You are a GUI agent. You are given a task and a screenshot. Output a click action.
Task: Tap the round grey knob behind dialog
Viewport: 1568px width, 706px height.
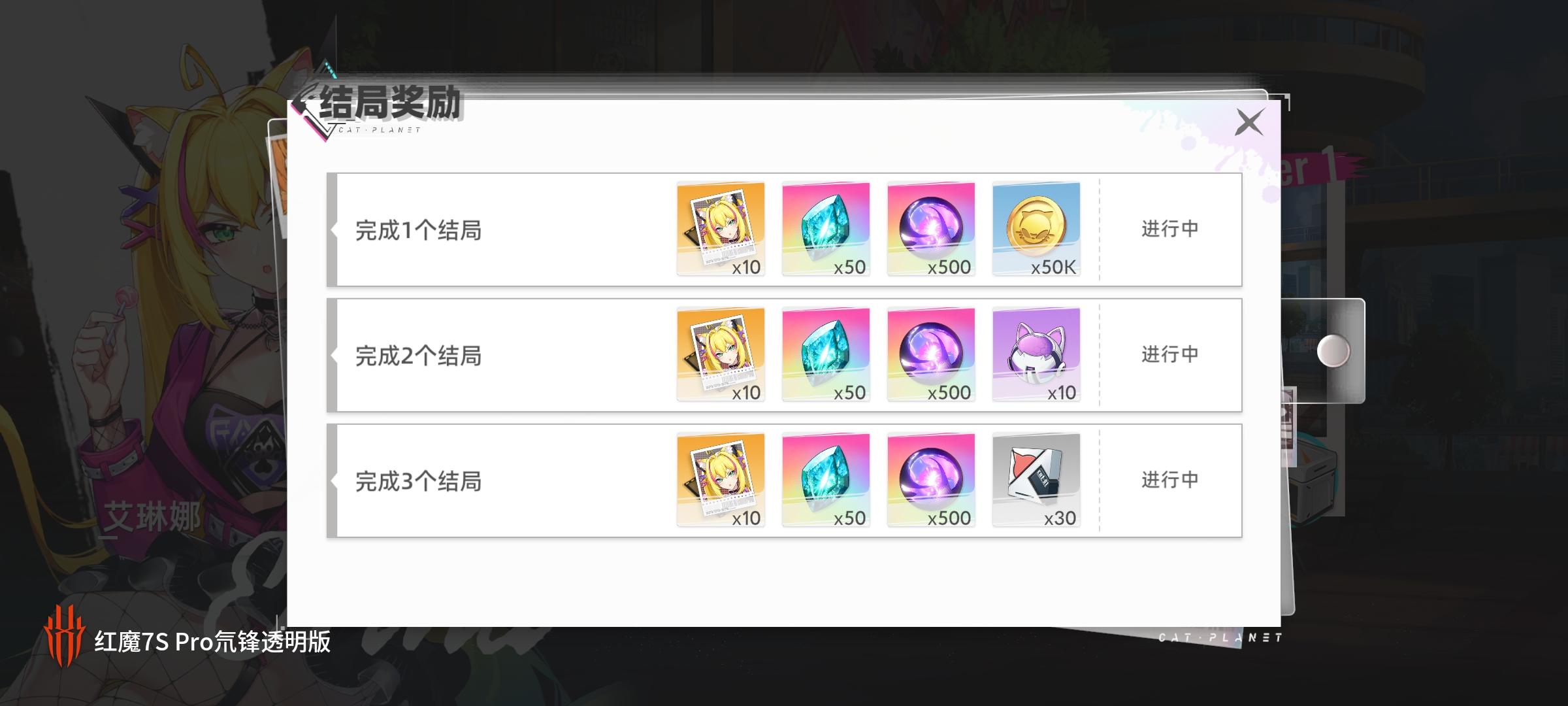click(1333, 351)
